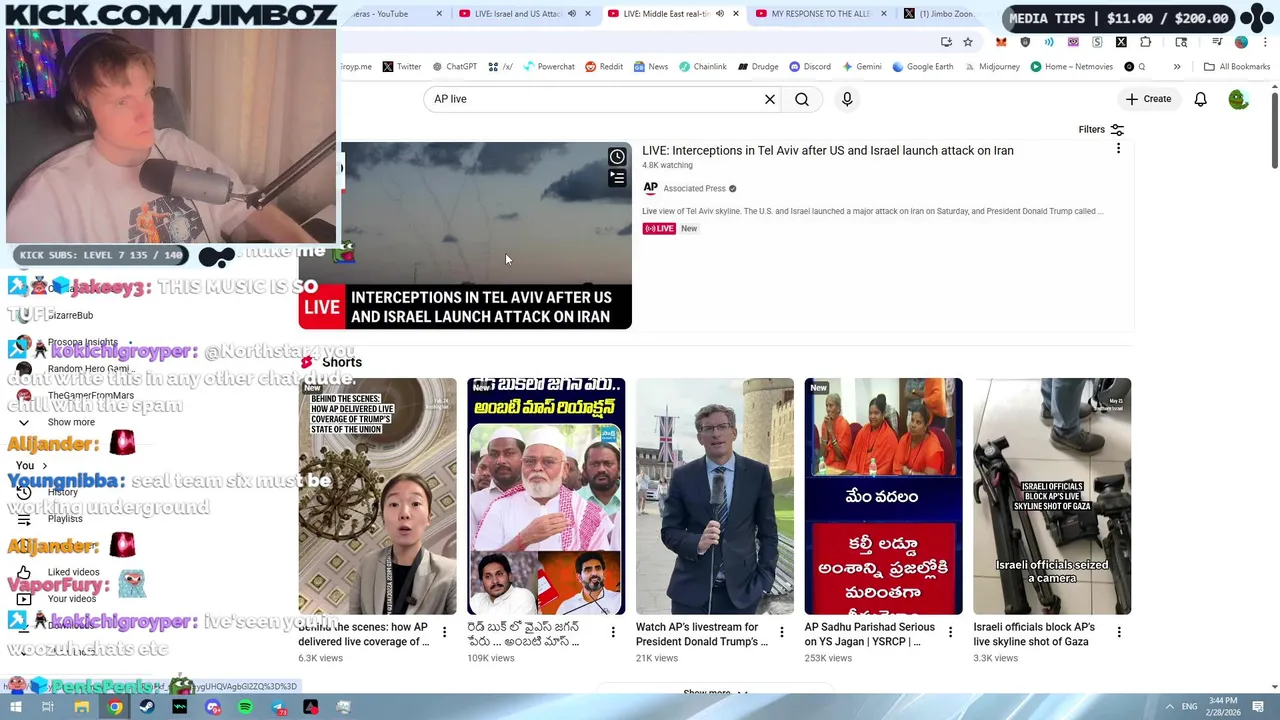Open the News bookmark
Screen dimensions: 1280x720
click(x=650, y=67)
